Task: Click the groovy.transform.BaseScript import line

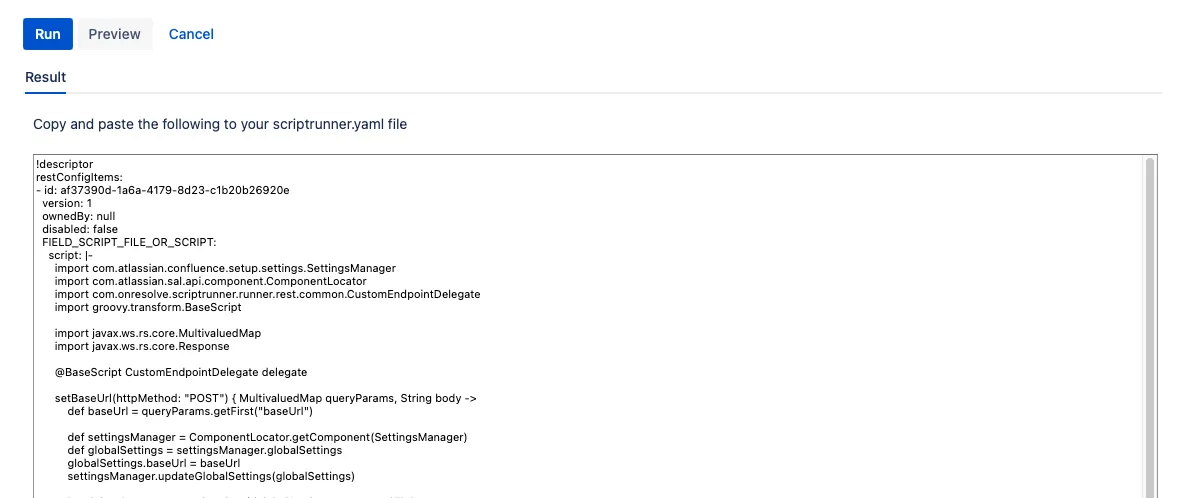Action: click(148, 307)
